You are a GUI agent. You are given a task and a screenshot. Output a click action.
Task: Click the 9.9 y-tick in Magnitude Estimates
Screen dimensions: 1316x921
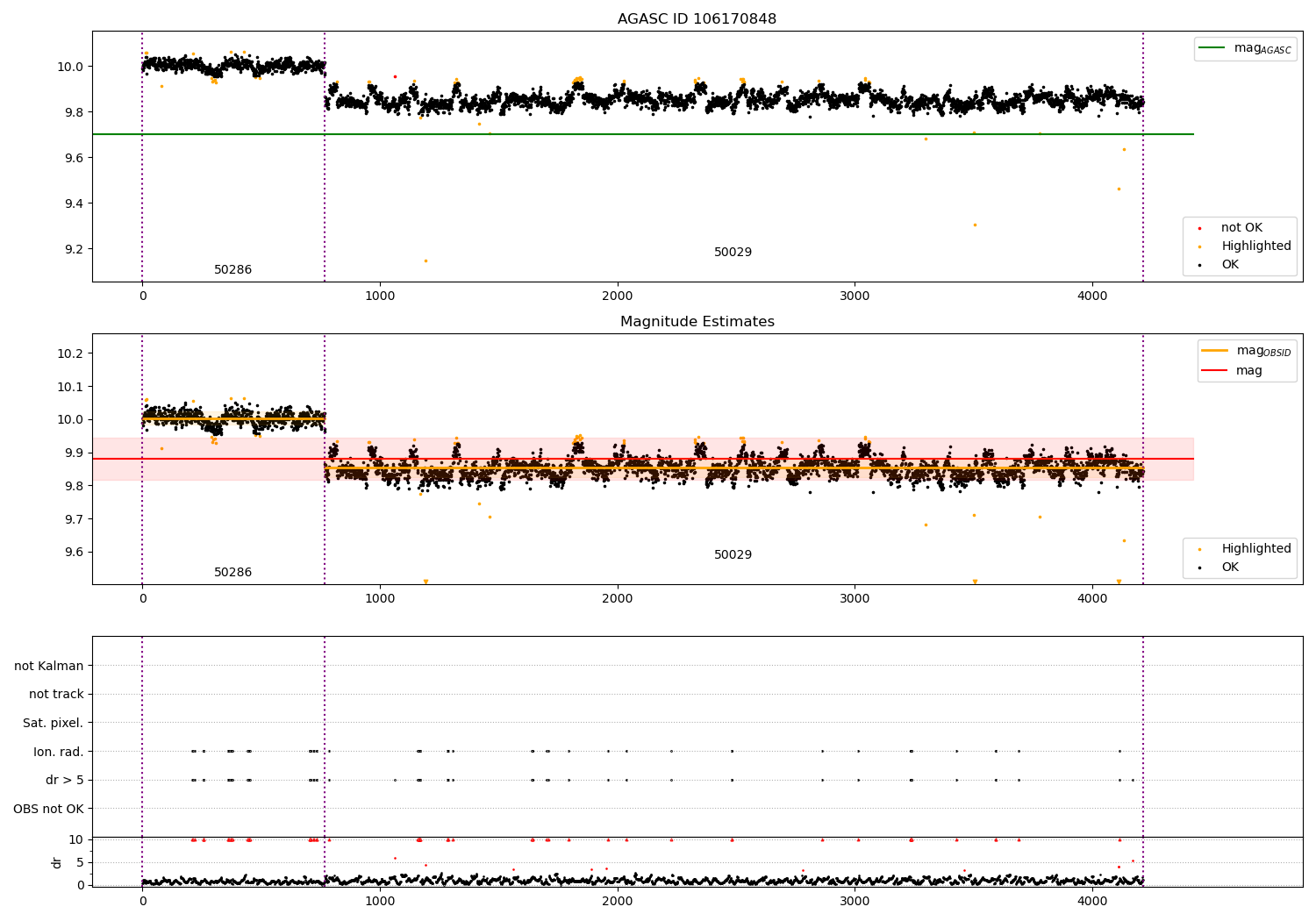[x=74, y=453]
